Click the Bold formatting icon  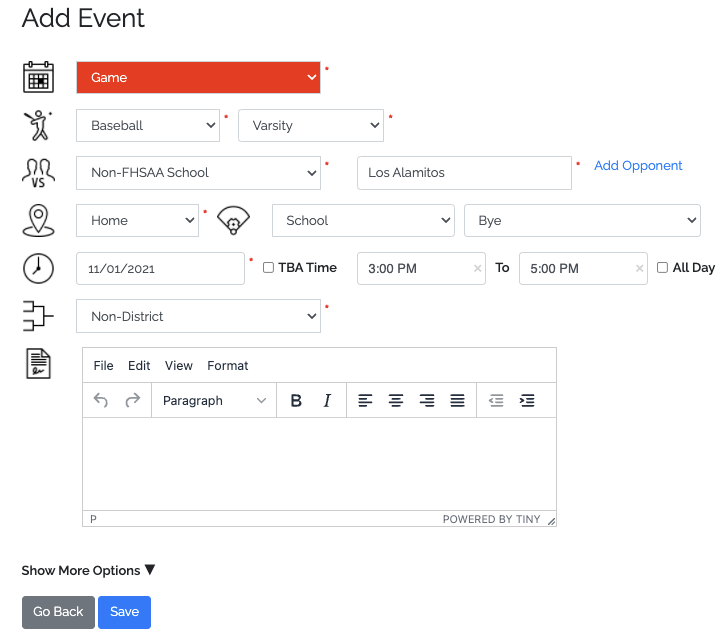pyautogui.click(x=296, y=401)
